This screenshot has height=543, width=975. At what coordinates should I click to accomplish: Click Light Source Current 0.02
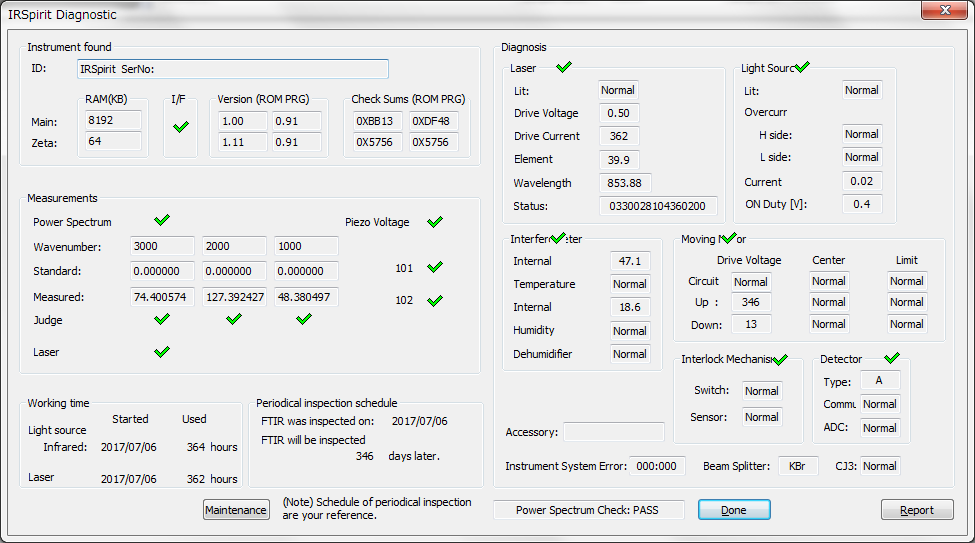[862, 182]
